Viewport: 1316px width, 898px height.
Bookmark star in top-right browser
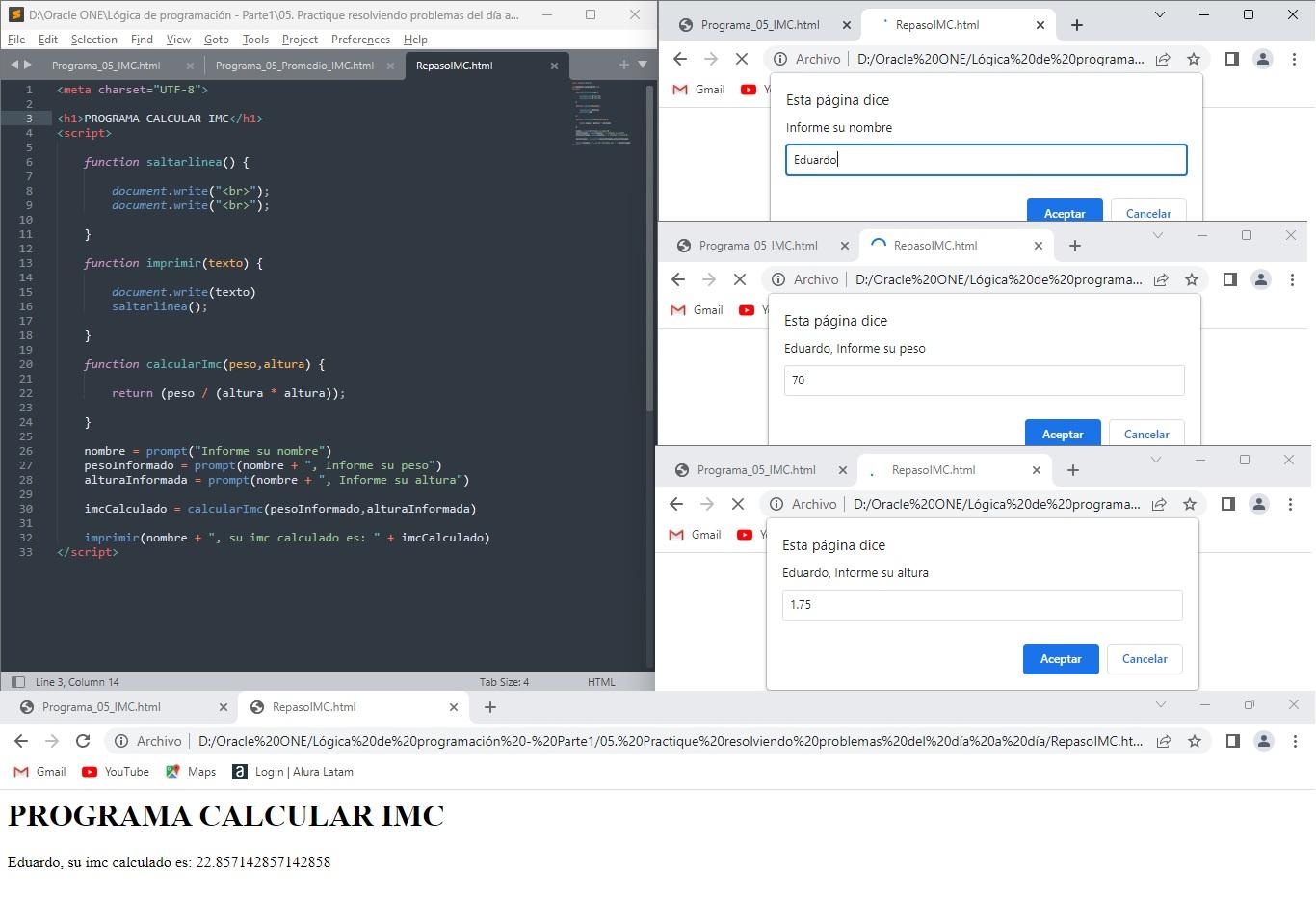1194,59
